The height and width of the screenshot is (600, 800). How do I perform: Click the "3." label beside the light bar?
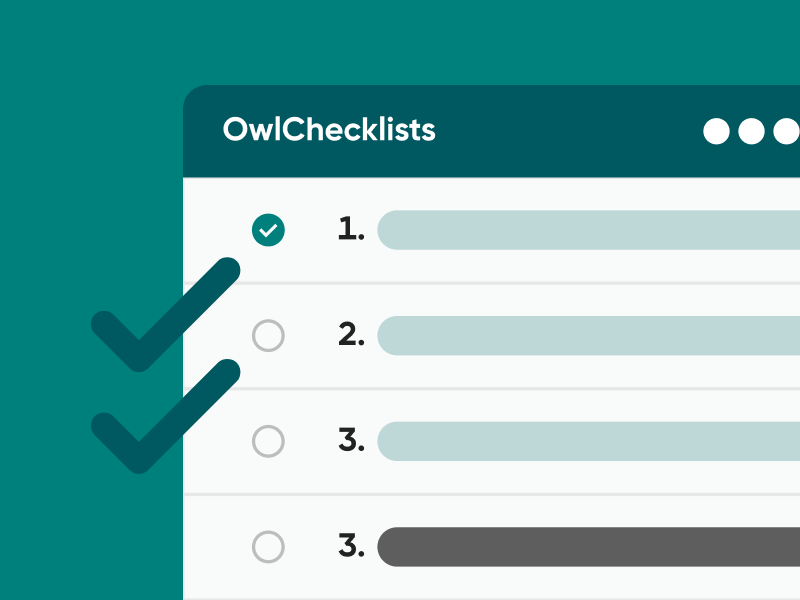351,441
